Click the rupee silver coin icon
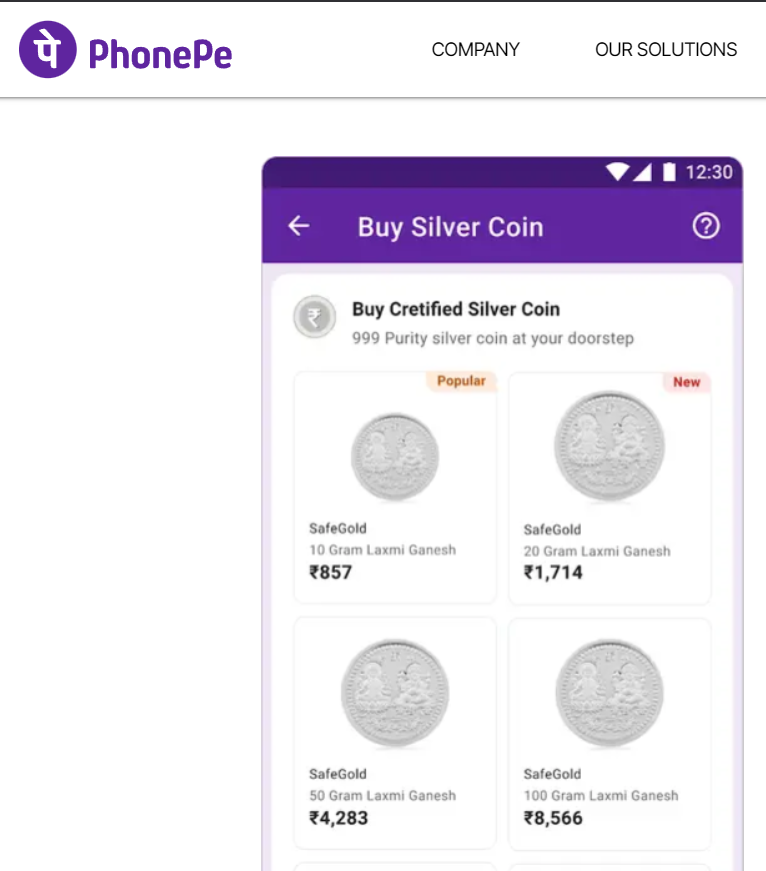766x871 pixels. point(314,319)
